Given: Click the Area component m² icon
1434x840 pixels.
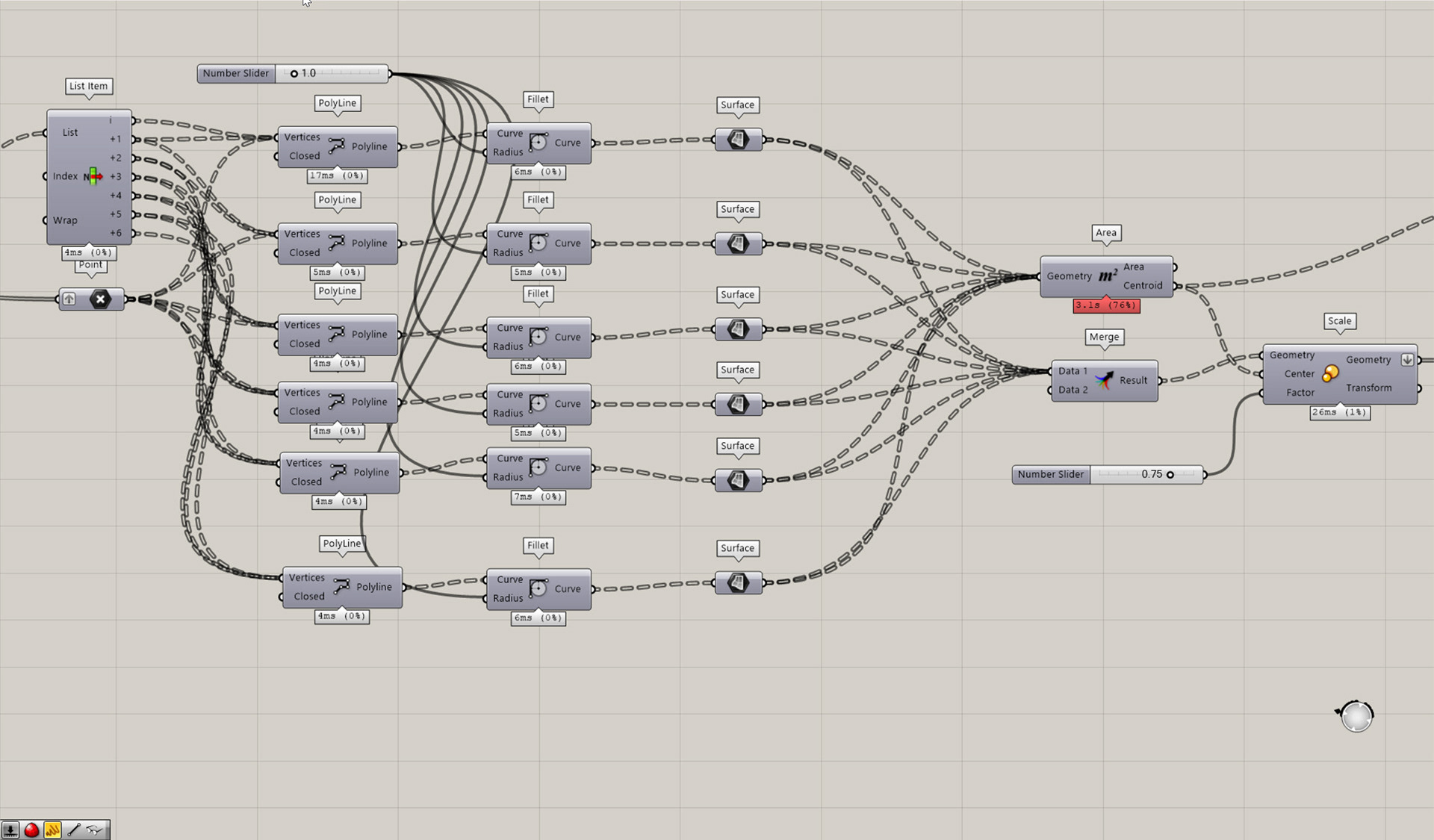Looking at the screenshot, I should (x=1108, y=276).
